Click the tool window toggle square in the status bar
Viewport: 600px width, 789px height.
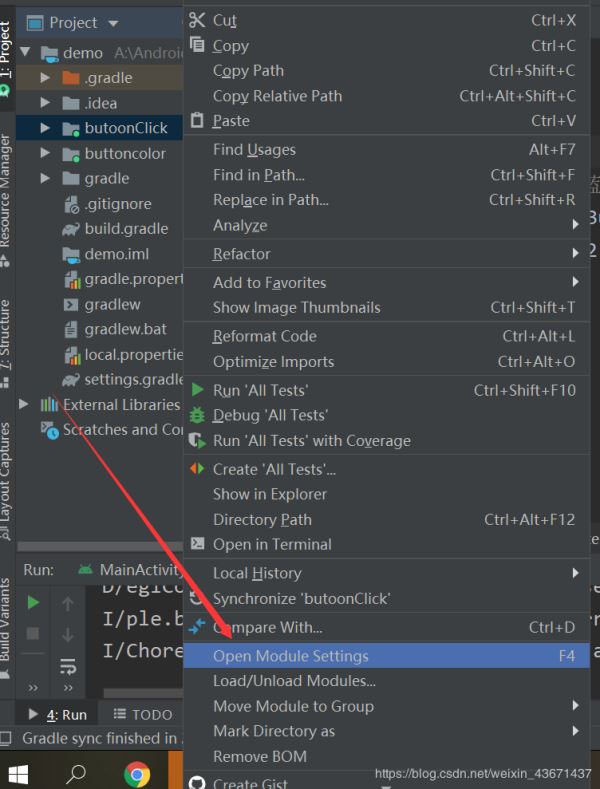pyautogui.click(x=7, y=739)
